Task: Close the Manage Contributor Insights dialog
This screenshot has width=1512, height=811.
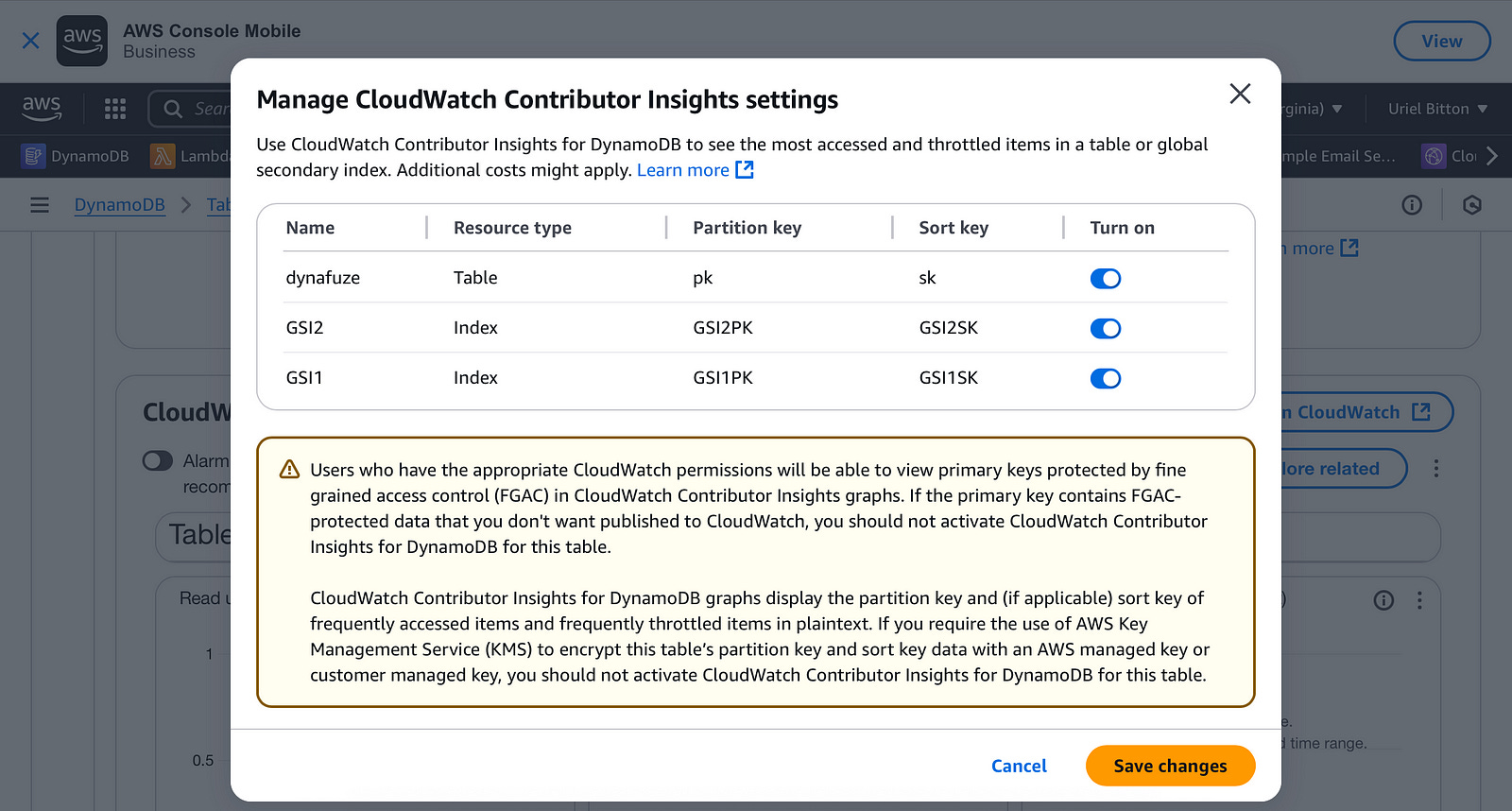Action: [x=1240, y=94]
